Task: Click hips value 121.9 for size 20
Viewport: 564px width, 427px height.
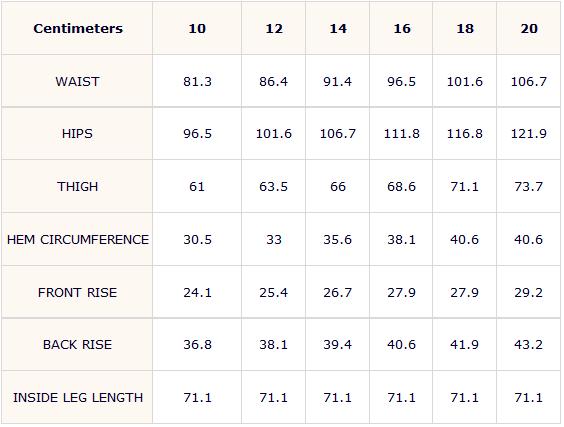Action: (x=529, y=134)
